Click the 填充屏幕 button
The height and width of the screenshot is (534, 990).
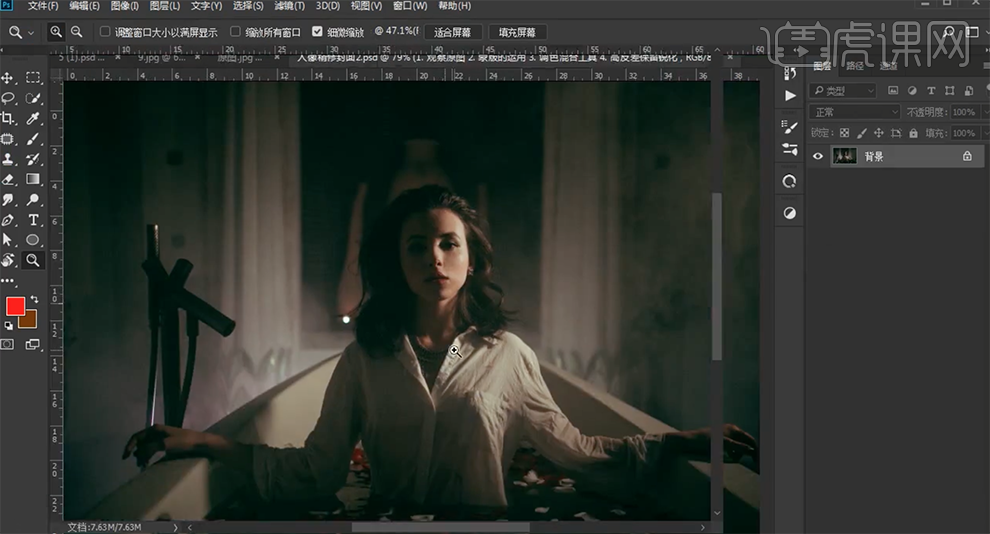tap(517, 32)
